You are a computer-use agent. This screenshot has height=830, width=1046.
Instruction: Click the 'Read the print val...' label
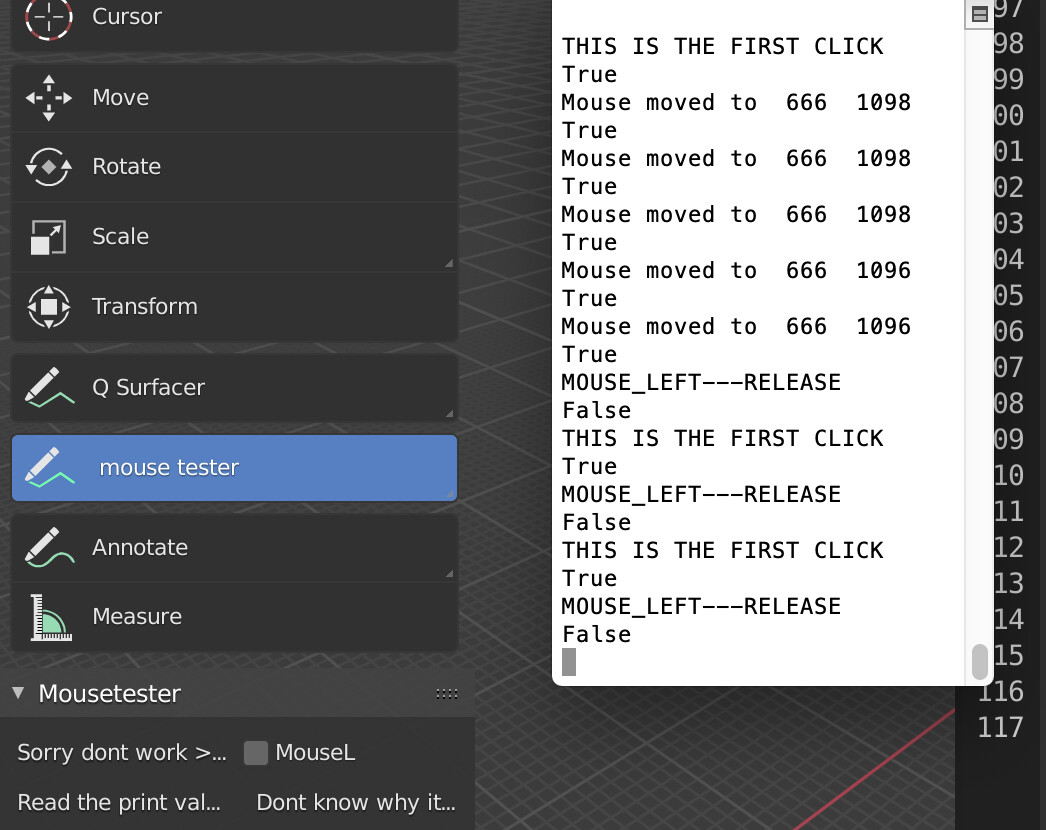coord(119,802)
